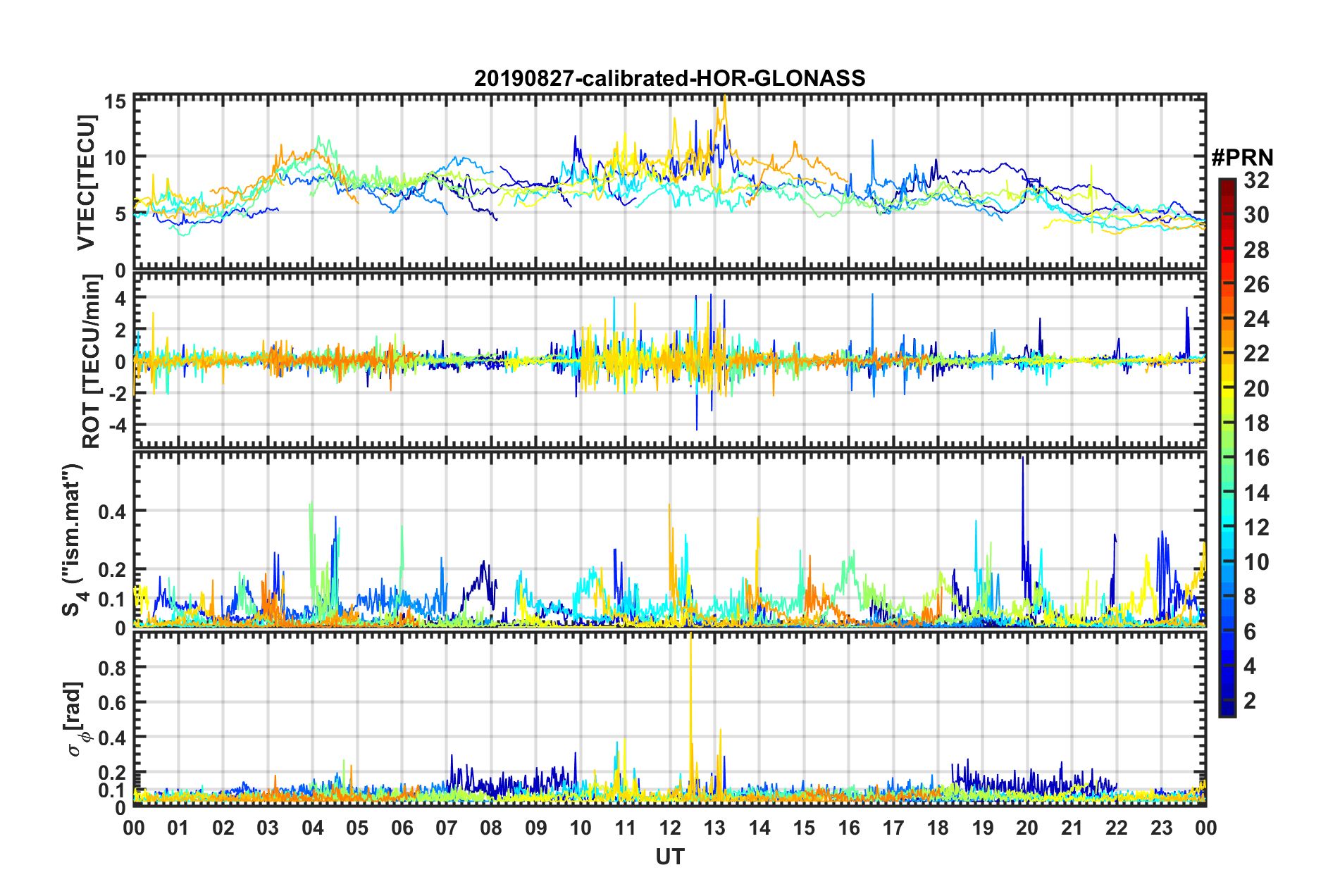Click the plot title "20190827-calibrated-HOR-GLONASS"

coord(669,78)
